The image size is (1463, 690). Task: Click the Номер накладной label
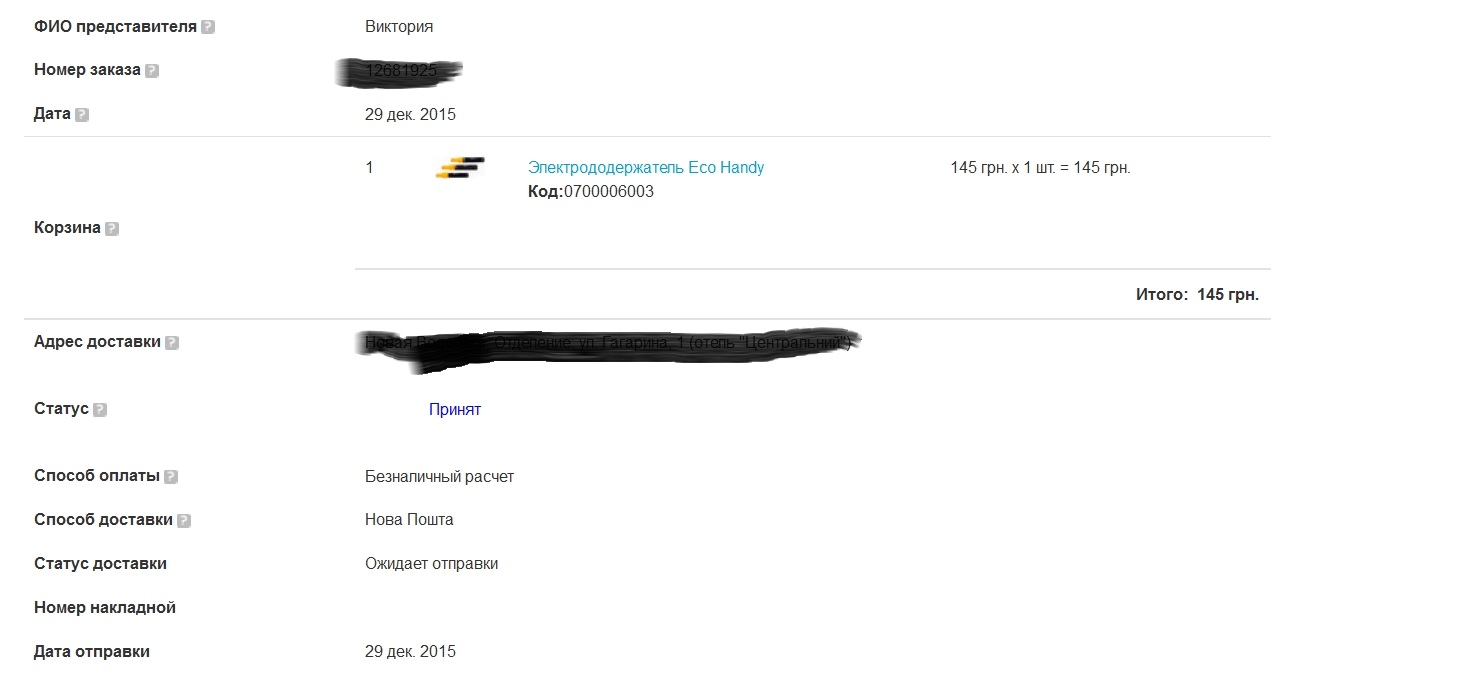(x=105, y=608)
